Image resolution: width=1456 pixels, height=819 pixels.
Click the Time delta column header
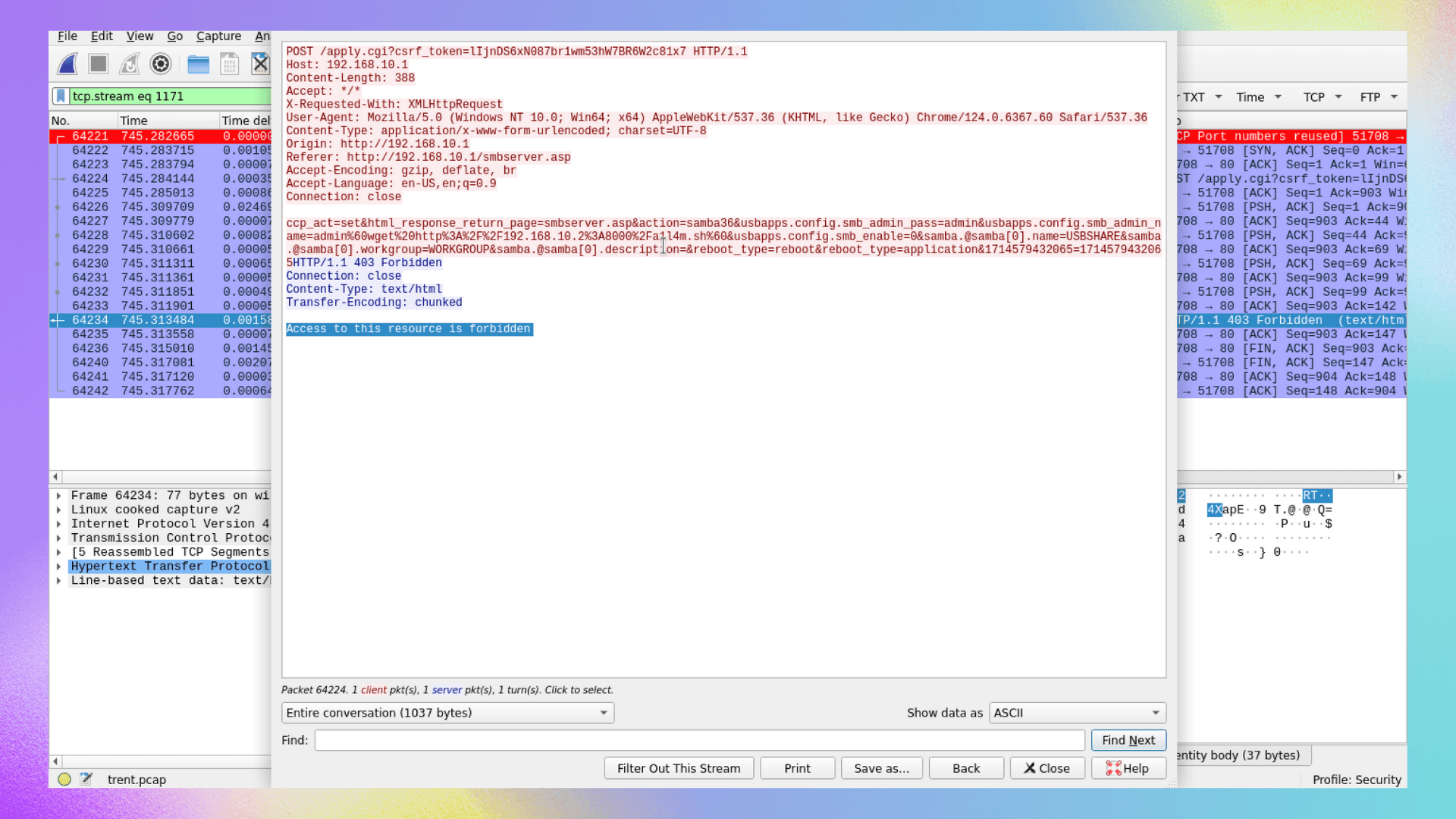tap(246, 121)
